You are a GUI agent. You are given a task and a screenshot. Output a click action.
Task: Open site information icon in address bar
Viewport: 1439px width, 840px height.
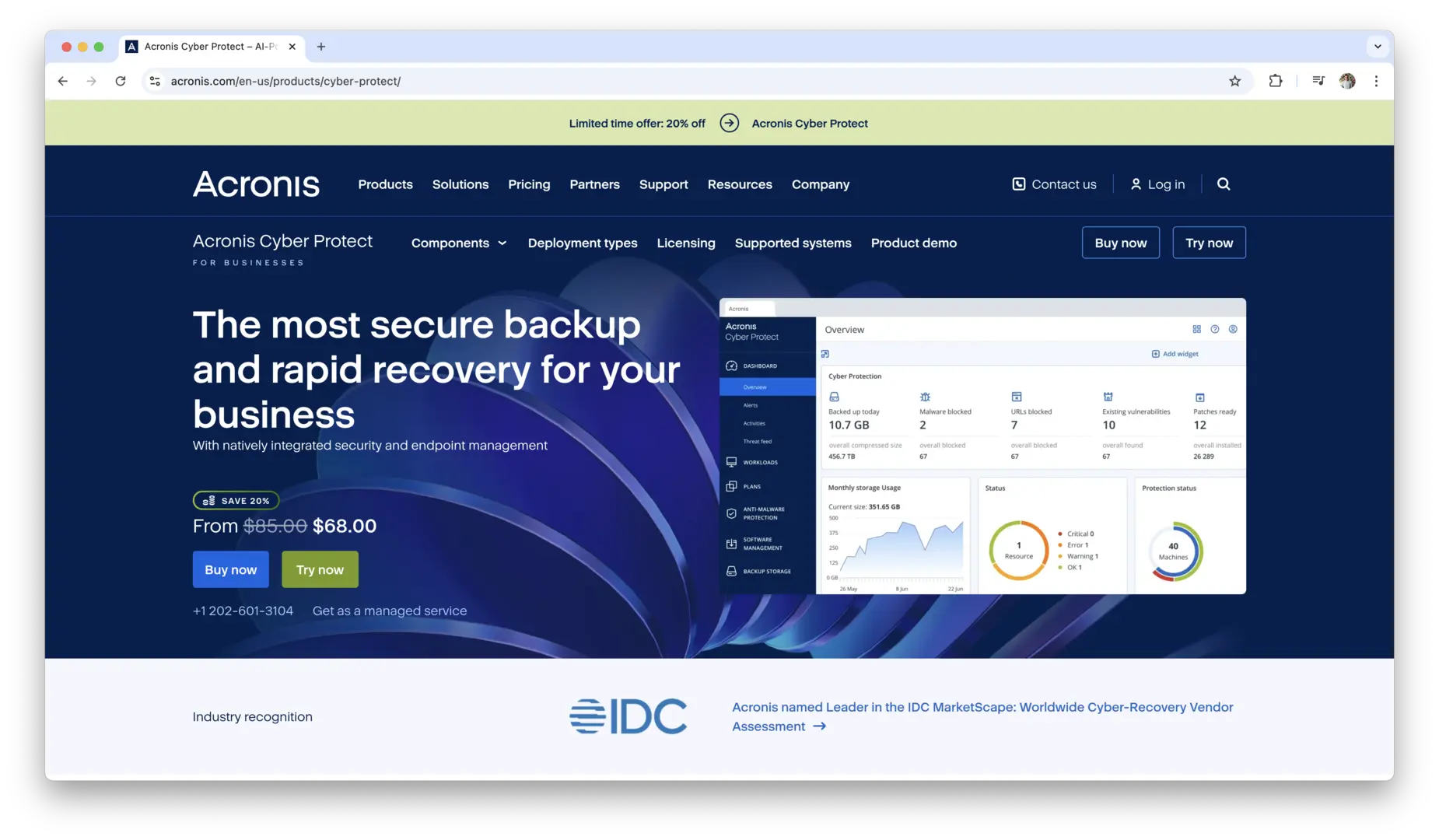click(155, 81)
